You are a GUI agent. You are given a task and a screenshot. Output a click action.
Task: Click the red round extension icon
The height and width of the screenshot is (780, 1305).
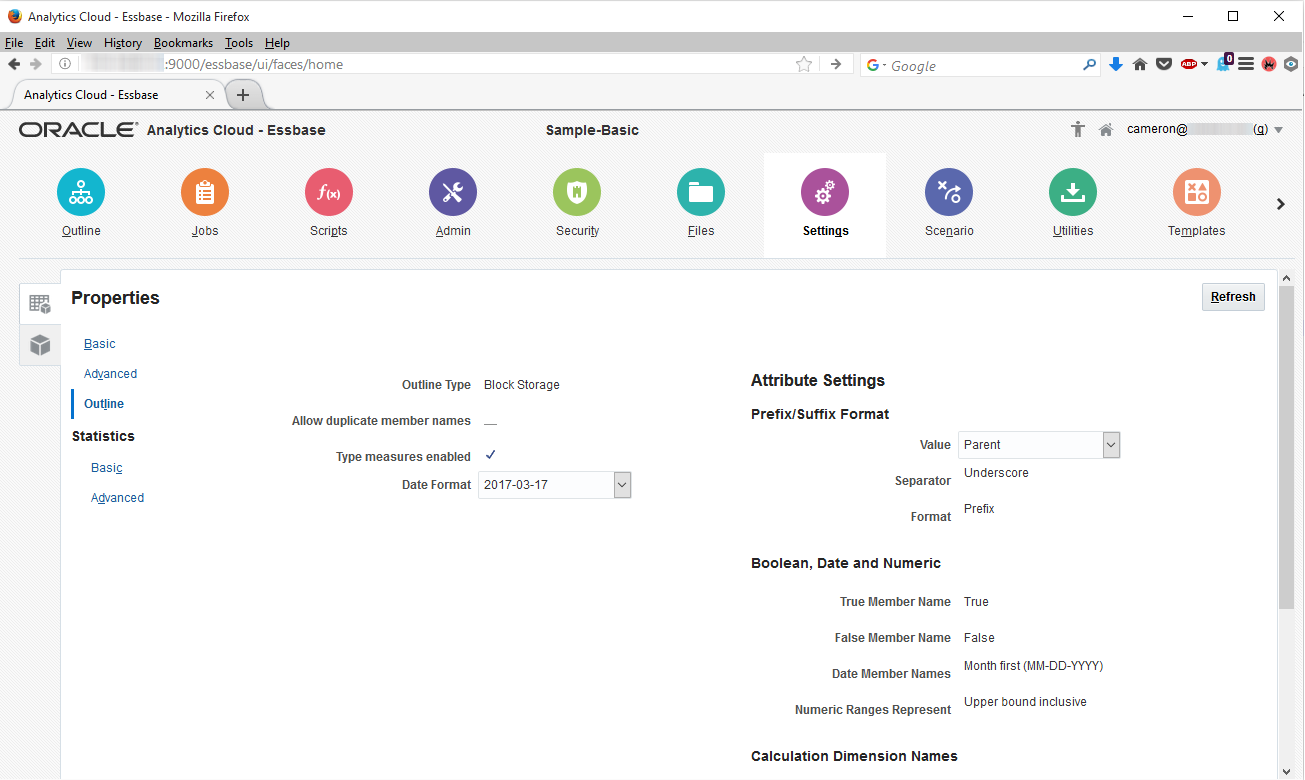point(1269,64)
